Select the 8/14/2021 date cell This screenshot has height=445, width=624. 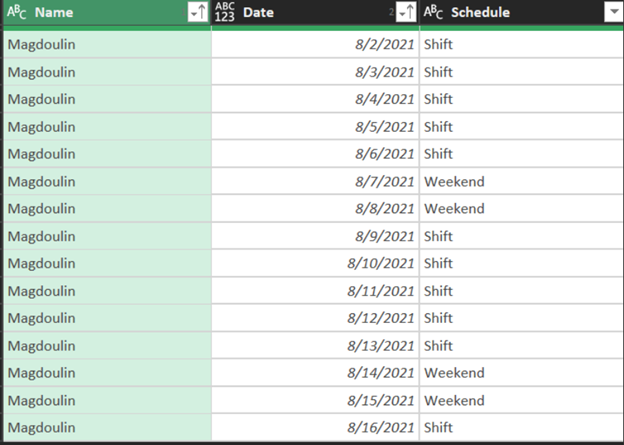coord(316,373)
